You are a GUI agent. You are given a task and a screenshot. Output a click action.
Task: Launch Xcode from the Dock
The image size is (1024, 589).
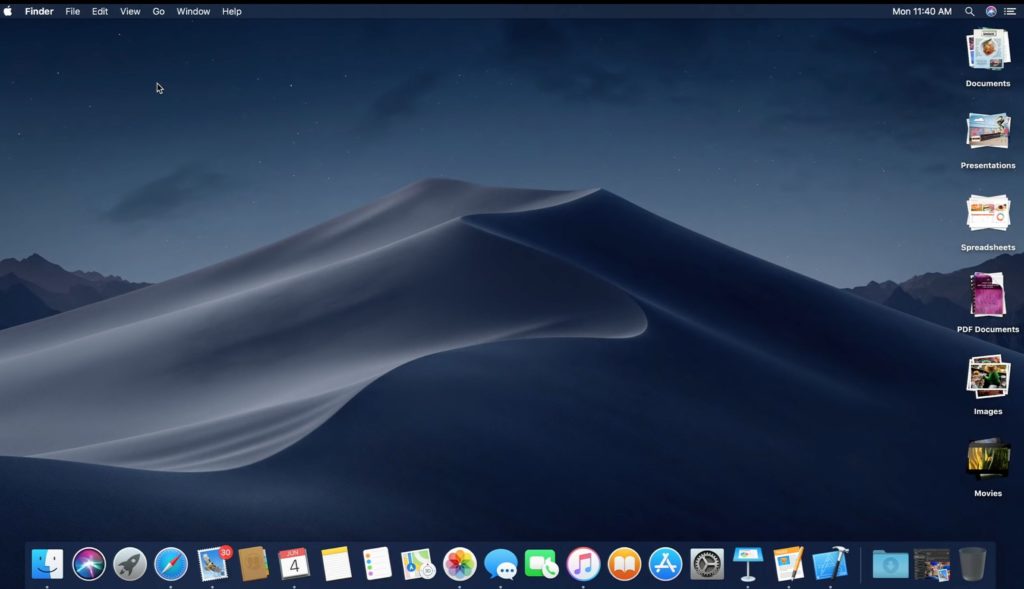pos(830,564)
